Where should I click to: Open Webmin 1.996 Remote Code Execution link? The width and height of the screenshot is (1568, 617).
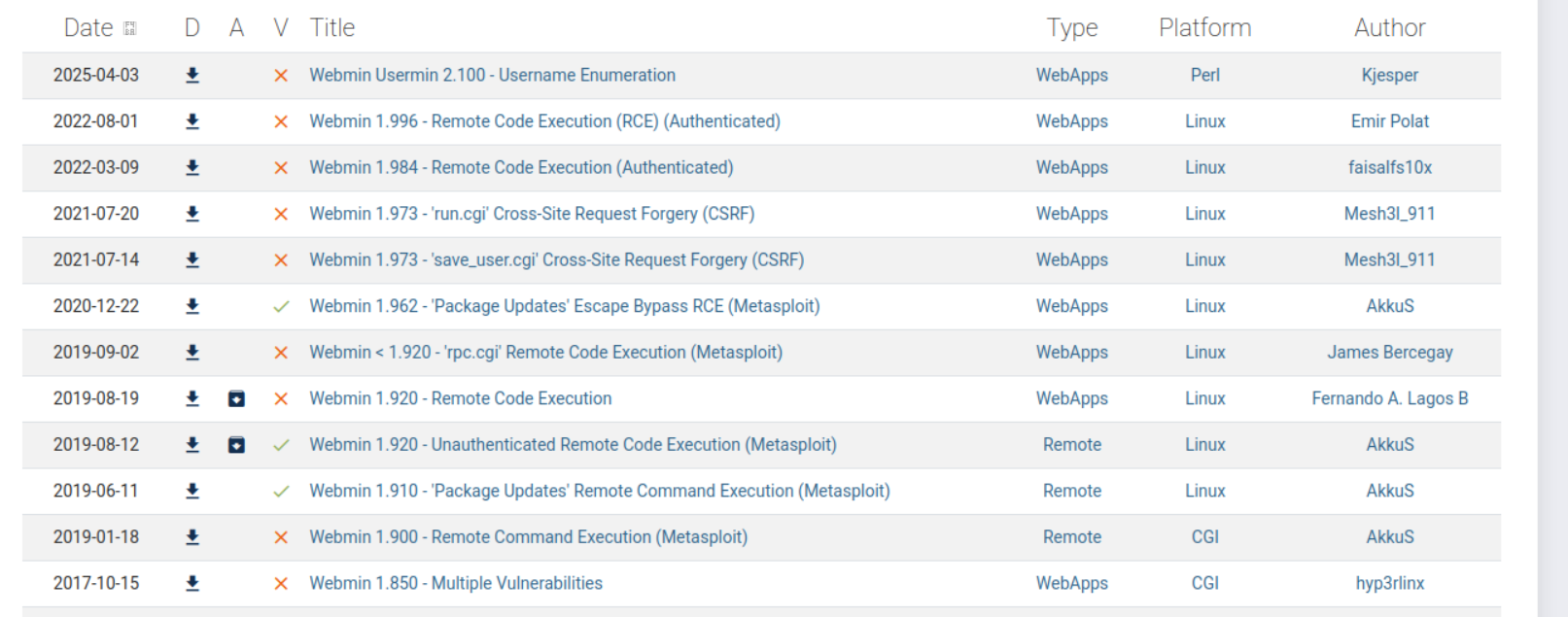point(544,121)
